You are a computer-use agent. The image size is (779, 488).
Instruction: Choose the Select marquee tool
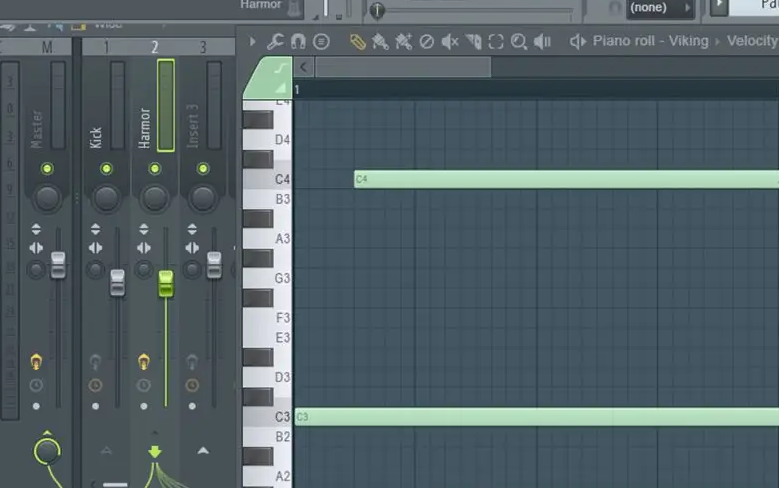[496, 42]
